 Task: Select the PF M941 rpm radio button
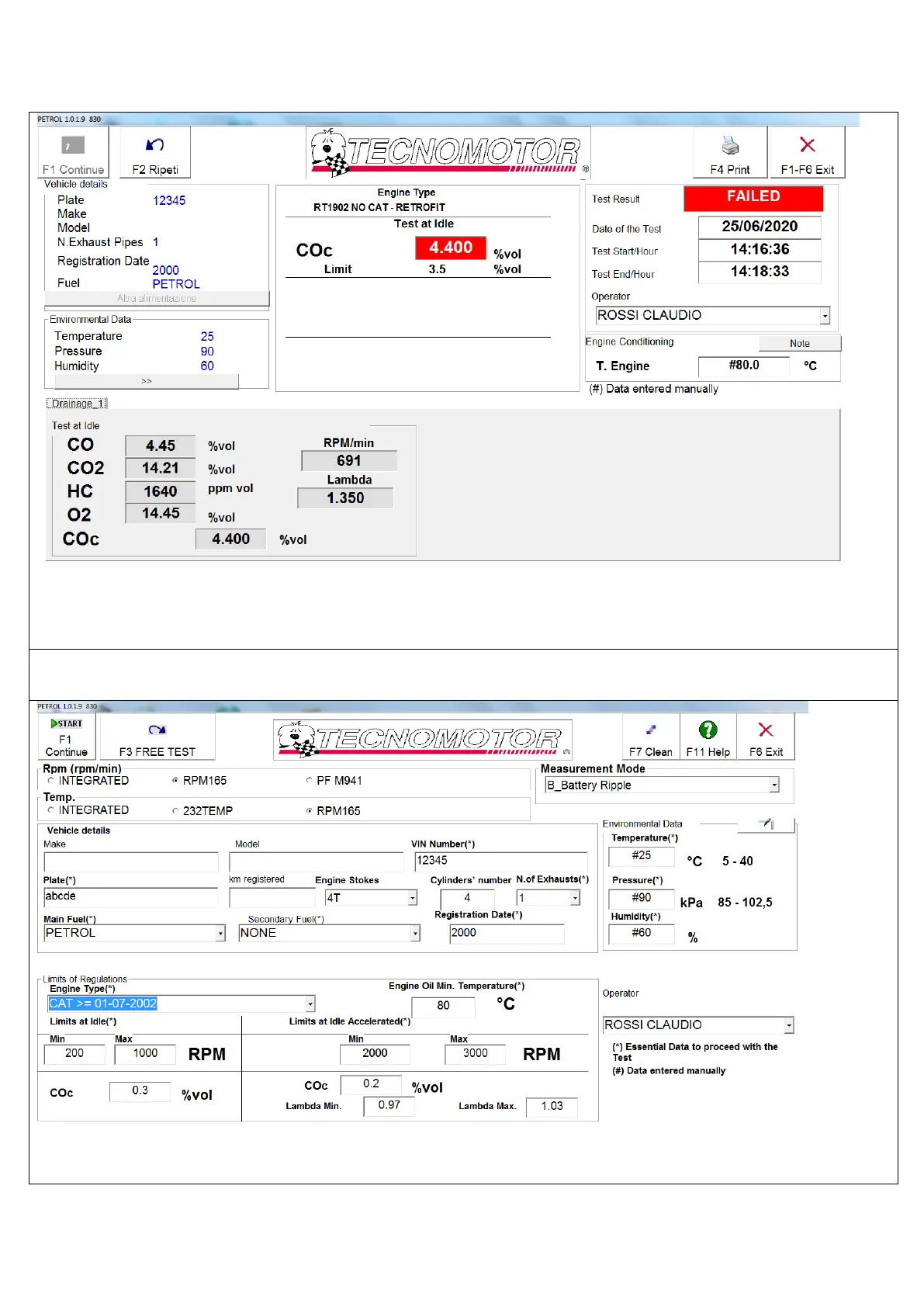point(310,781)
